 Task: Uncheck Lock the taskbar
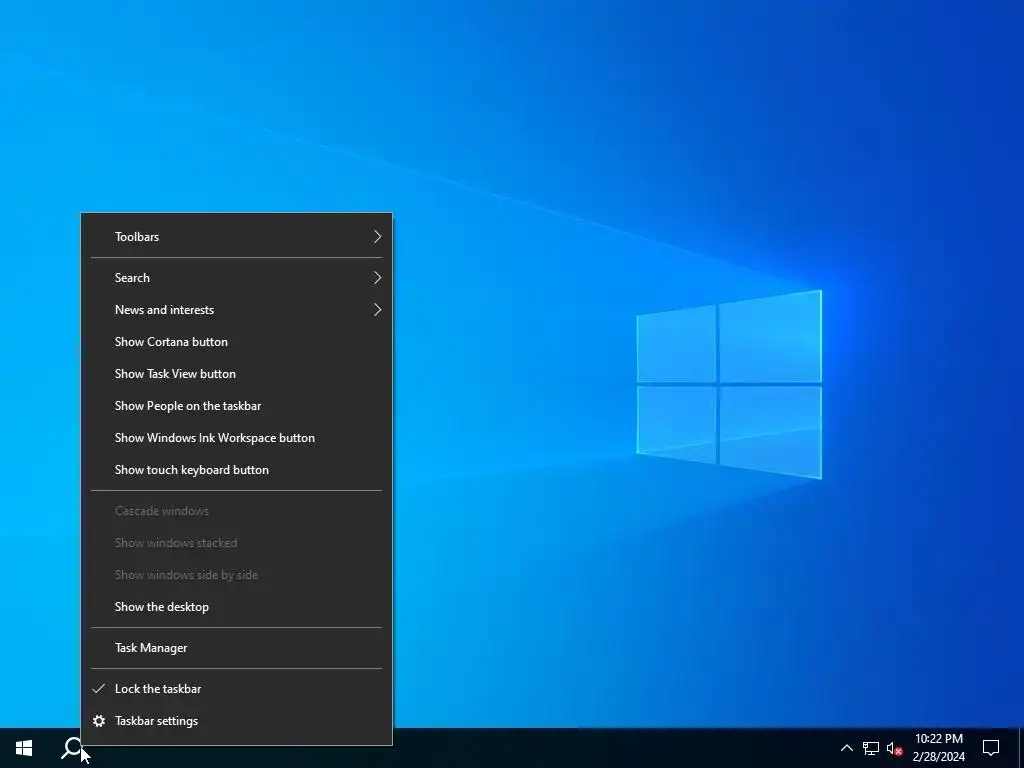click(x=236, y=689)
